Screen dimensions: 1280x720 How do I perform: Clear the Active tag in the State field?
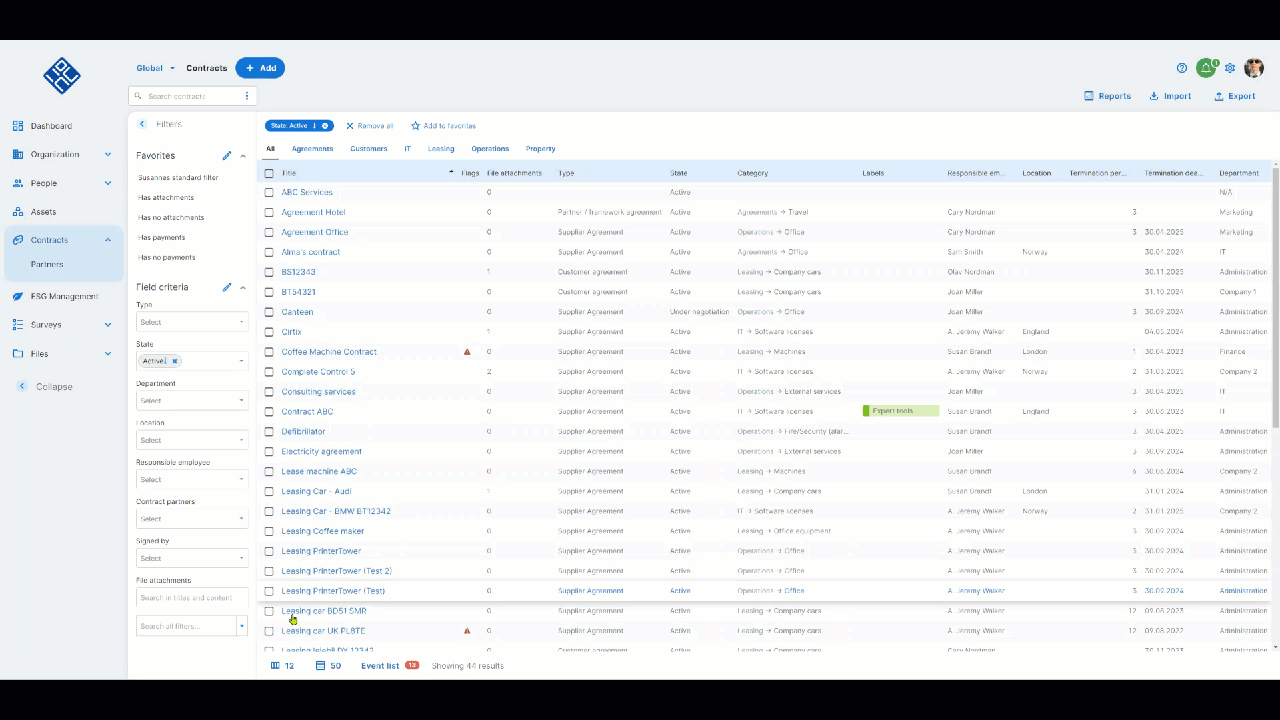click(x=175, y=361)
